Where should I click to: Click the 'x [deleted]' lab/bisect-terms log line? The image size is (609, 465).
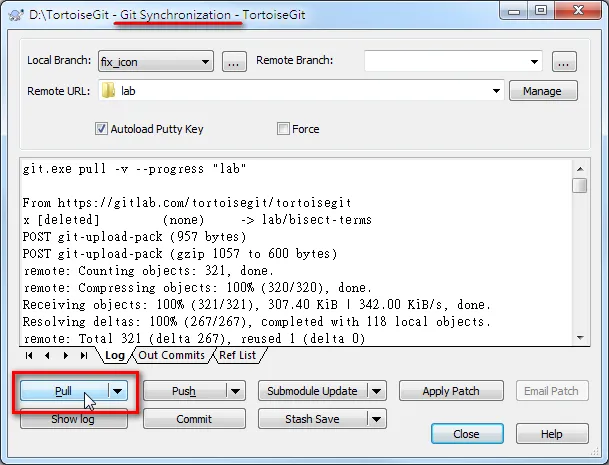coord(197,220)
